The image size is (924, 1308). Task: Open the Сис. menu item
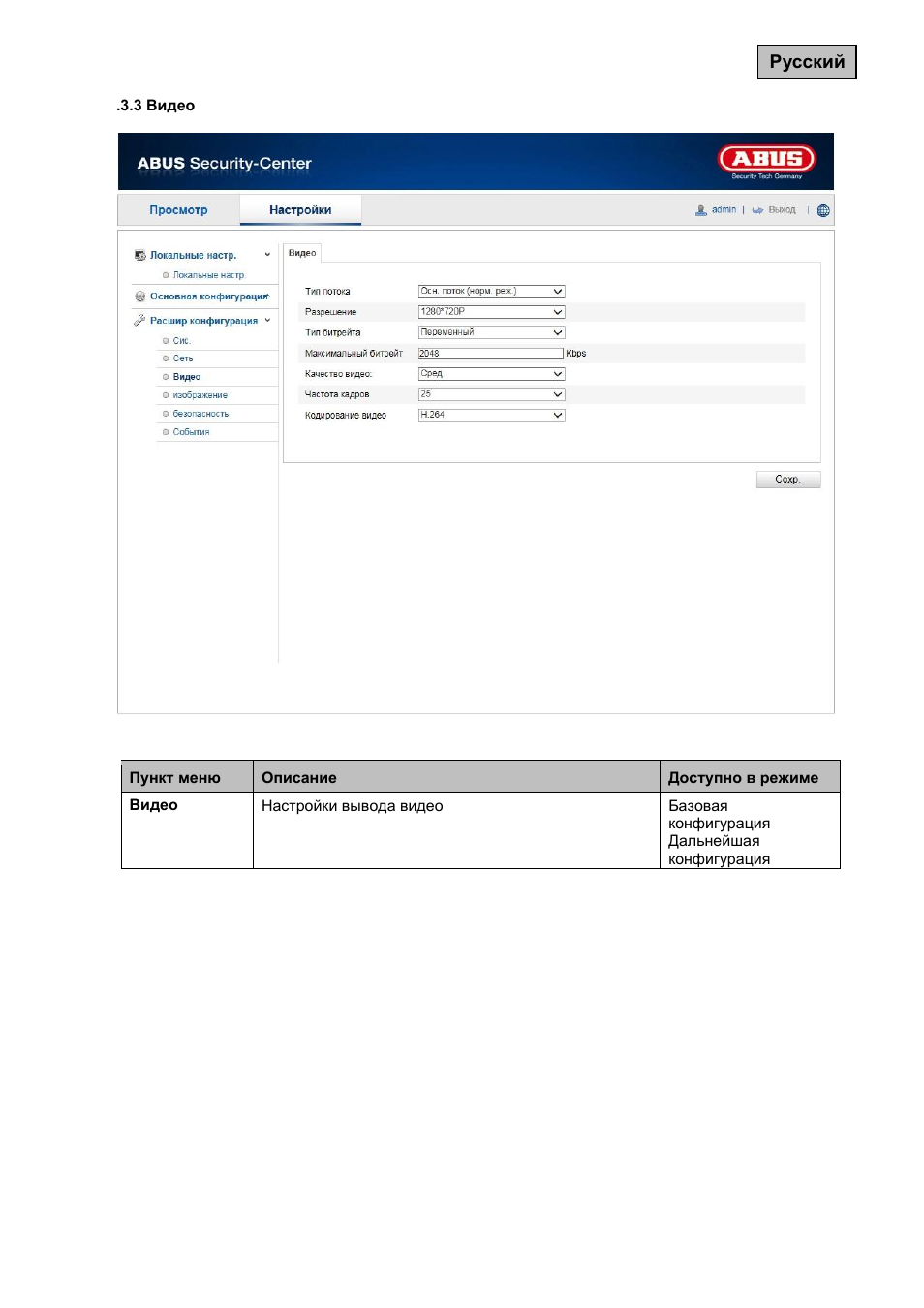181,341
